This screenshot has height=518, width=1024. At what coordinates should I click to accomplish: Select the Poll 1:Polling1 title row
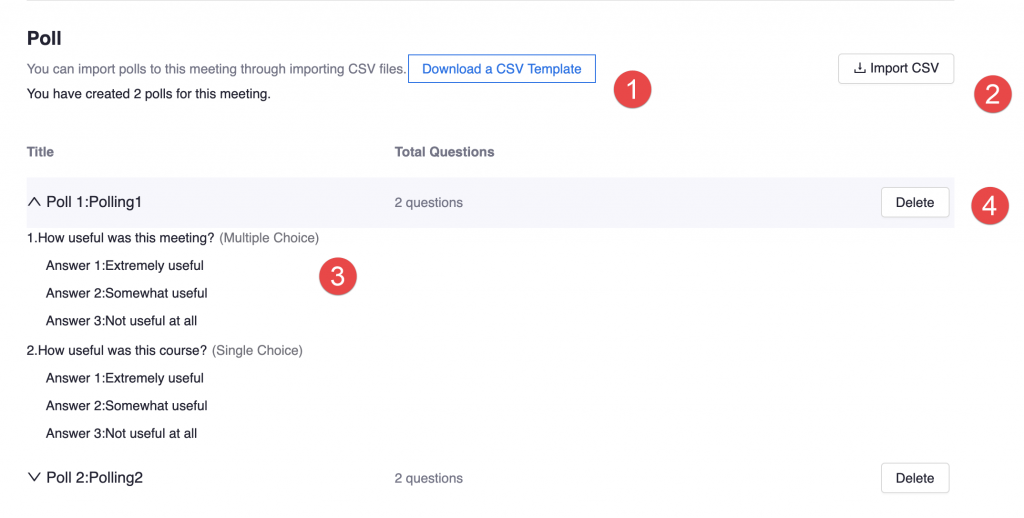[x=490, y=202]
